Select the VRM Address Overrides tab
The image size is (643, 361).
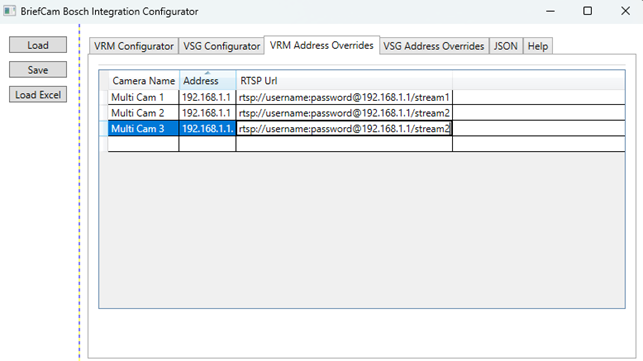pos(322,45)
